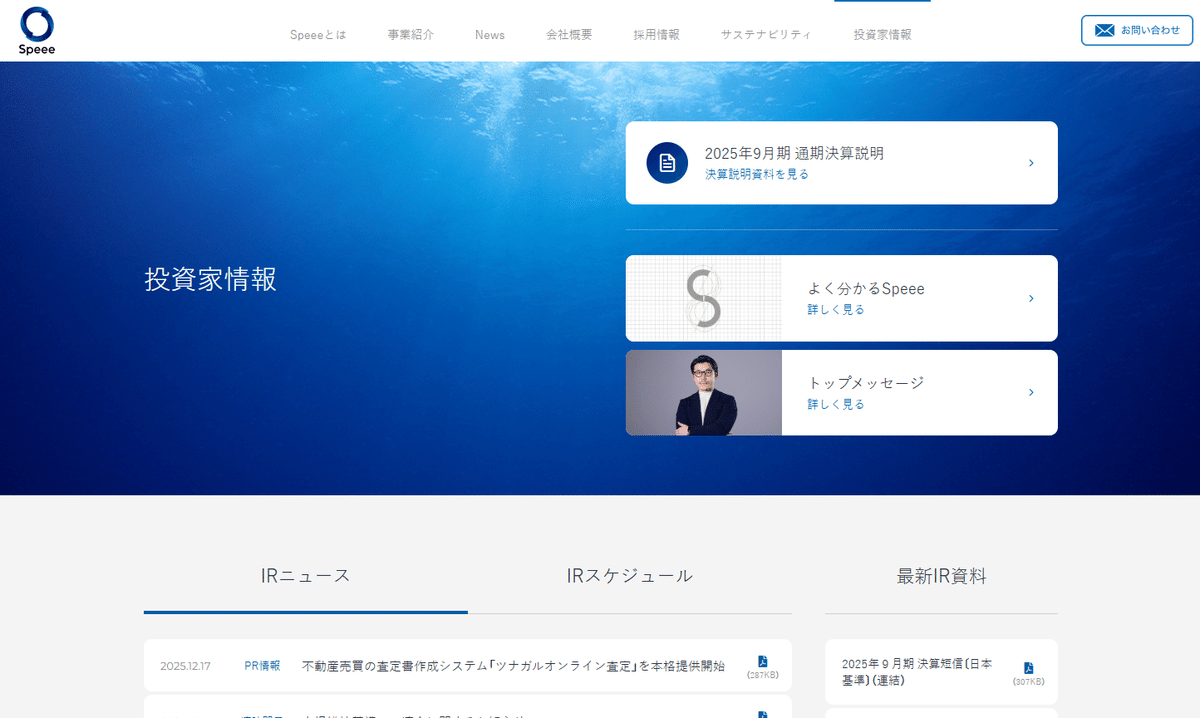This screenshot has height=718, width=1200.
Task: Click the PR情報 category label
Action: (x=261, y=664)
